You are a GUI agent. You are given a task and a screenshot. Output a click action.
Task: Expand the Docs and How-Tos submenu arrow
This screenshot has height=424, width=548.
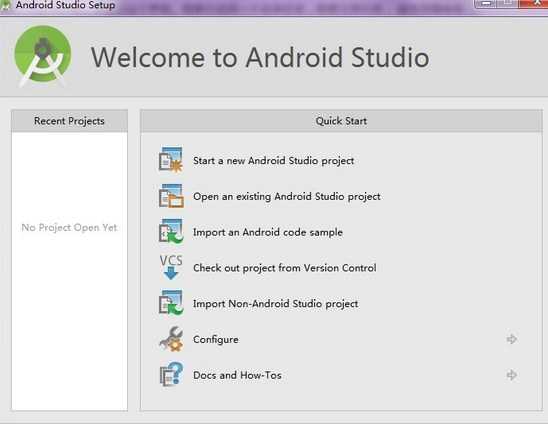(511, 375)
